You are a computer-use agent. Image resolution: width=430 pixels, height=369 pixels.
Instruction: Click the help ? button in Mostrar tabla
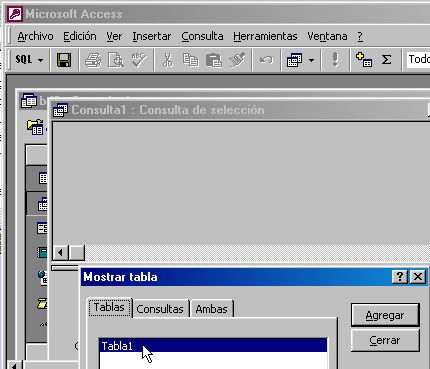(x=400, y=277)
